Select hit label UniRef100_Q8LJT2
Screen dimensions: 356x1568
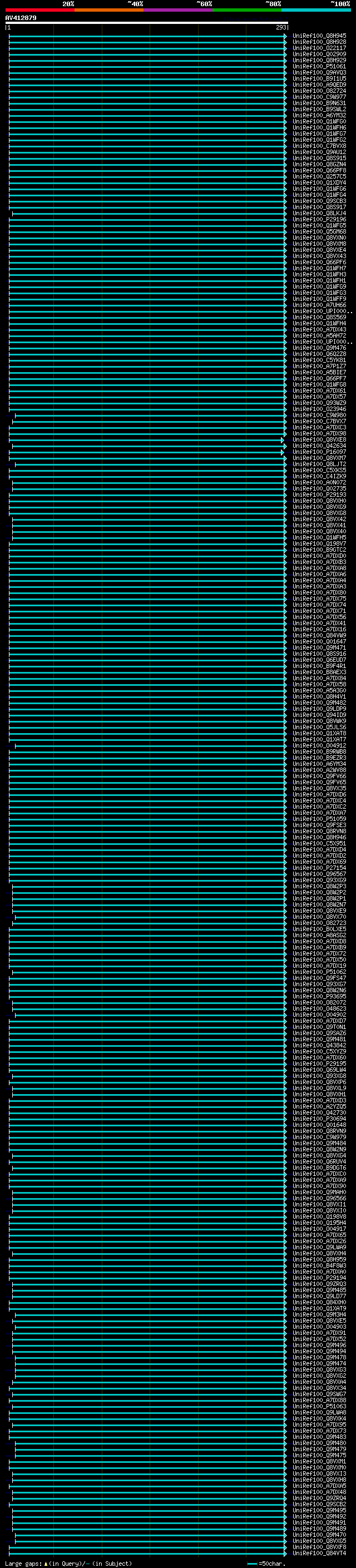click(x=319, y=464)
